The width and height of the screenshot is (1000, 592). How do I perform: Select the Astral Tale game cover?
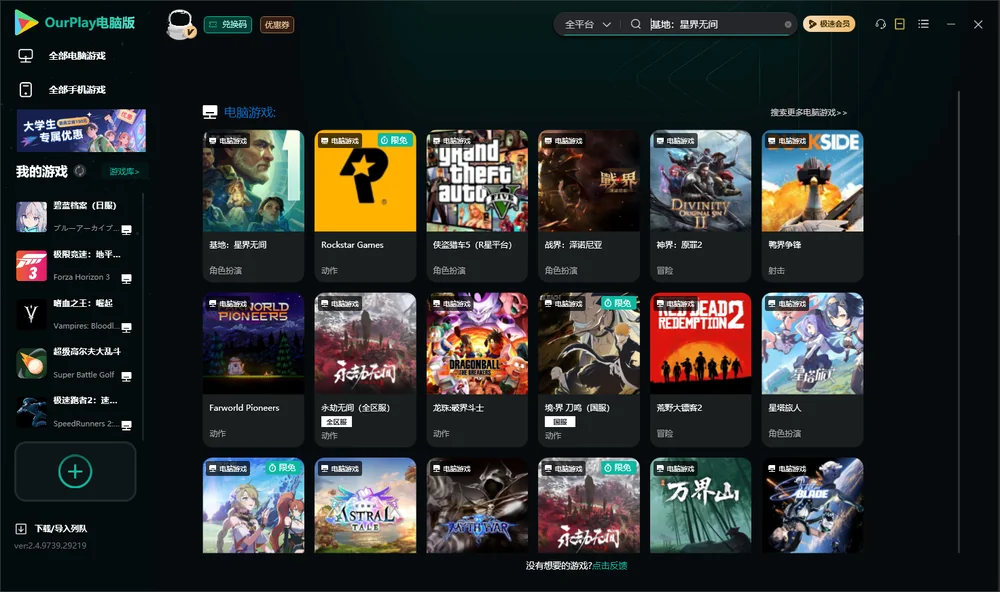tap(365, 505)
